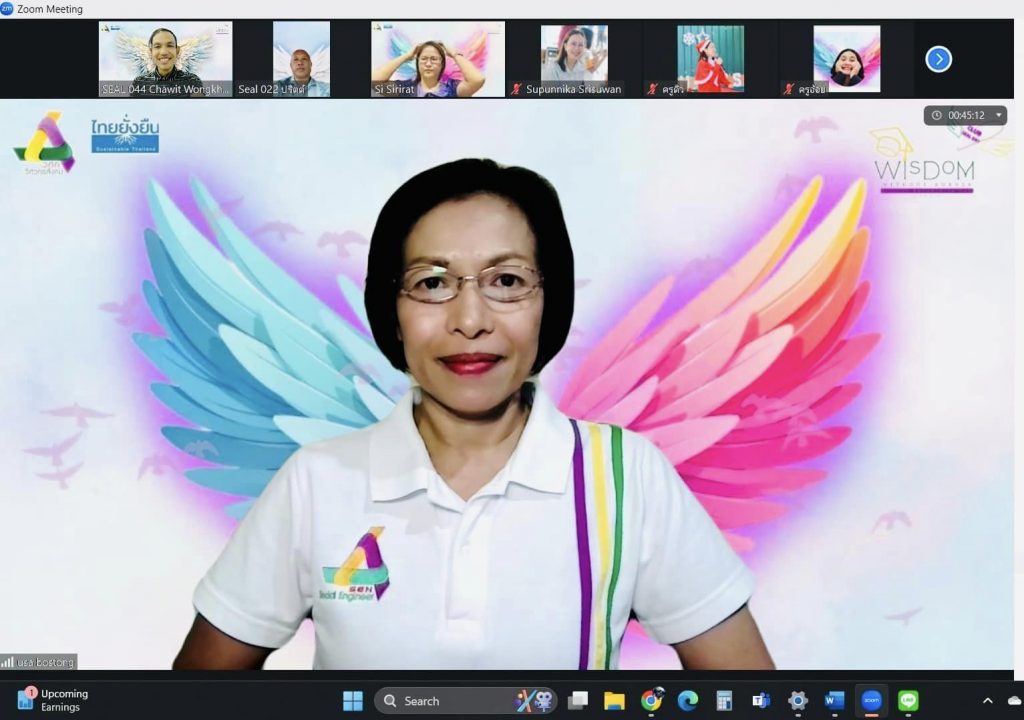Switch to Microsoft Word on taskbar
This screenshot has height=720, width=1024.
[834, 701]
